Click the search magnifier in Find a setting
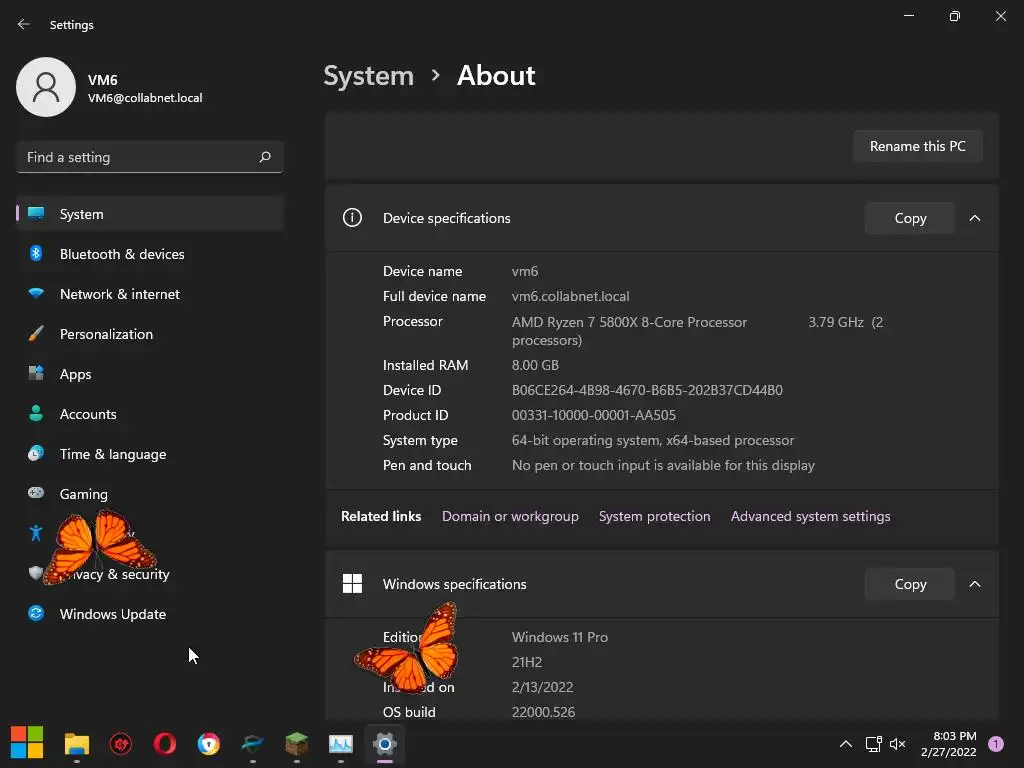1024x768 pixels. coord(264,157)
